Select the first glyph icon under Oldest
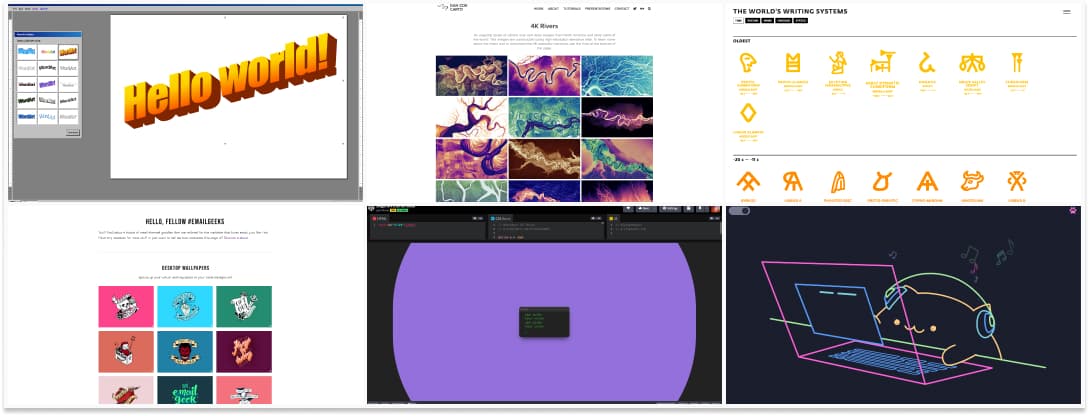Screen dimensions: 1089x416 coord(747,63)
